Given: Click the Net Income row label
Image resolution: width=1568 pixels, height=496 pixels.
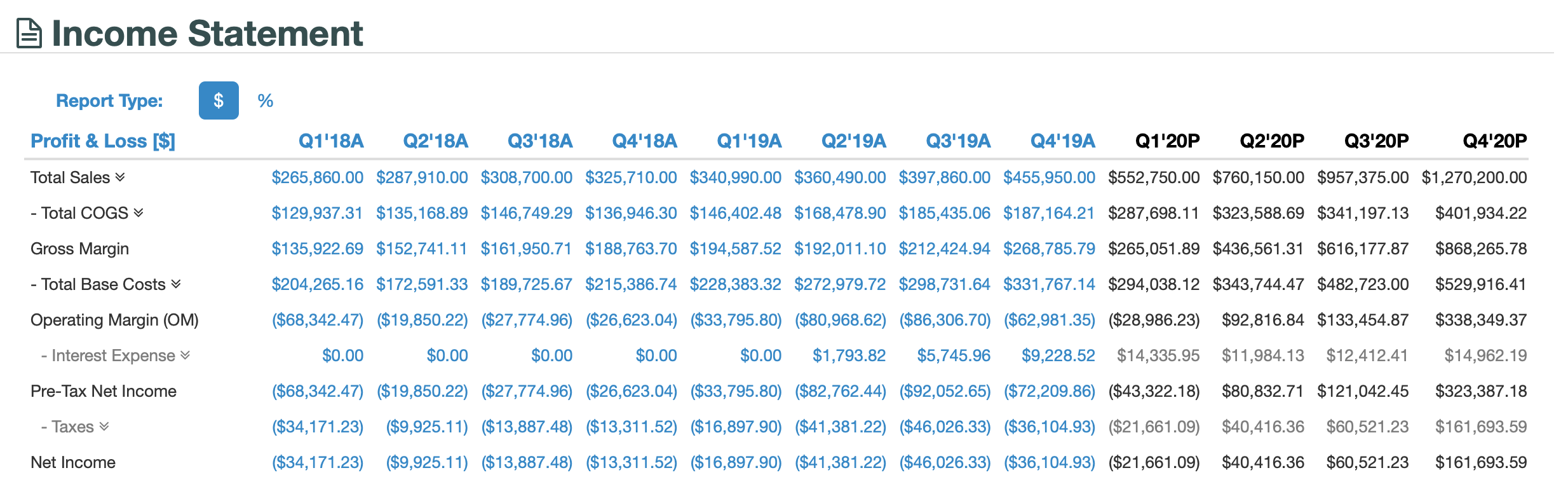Looking at the screenshot, I should pyautogui.click(x=72, y=462).
